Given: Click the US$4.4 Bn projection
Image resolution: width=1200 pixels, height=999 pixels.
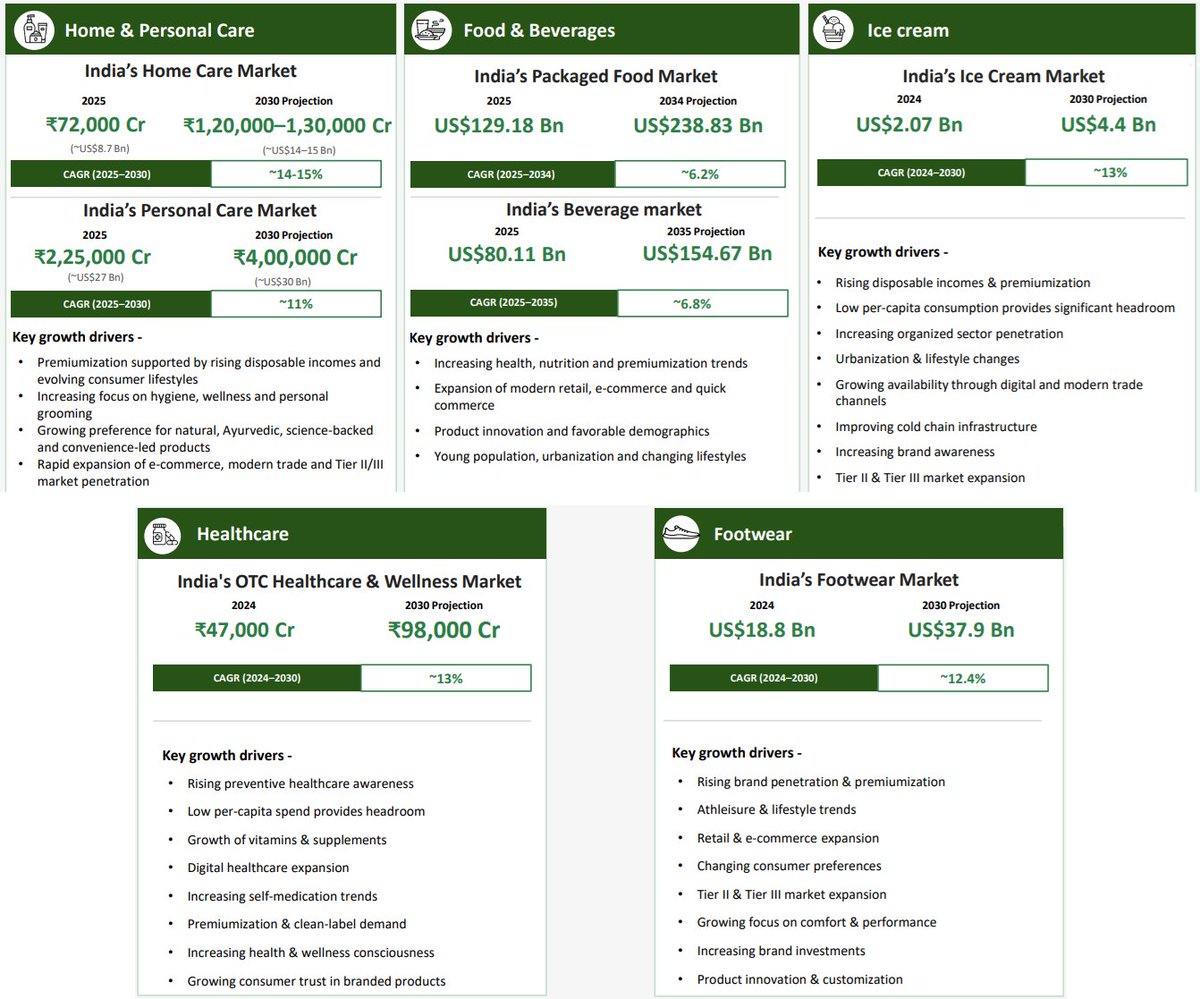Looking at the screenshot, I should [1108, 125].
